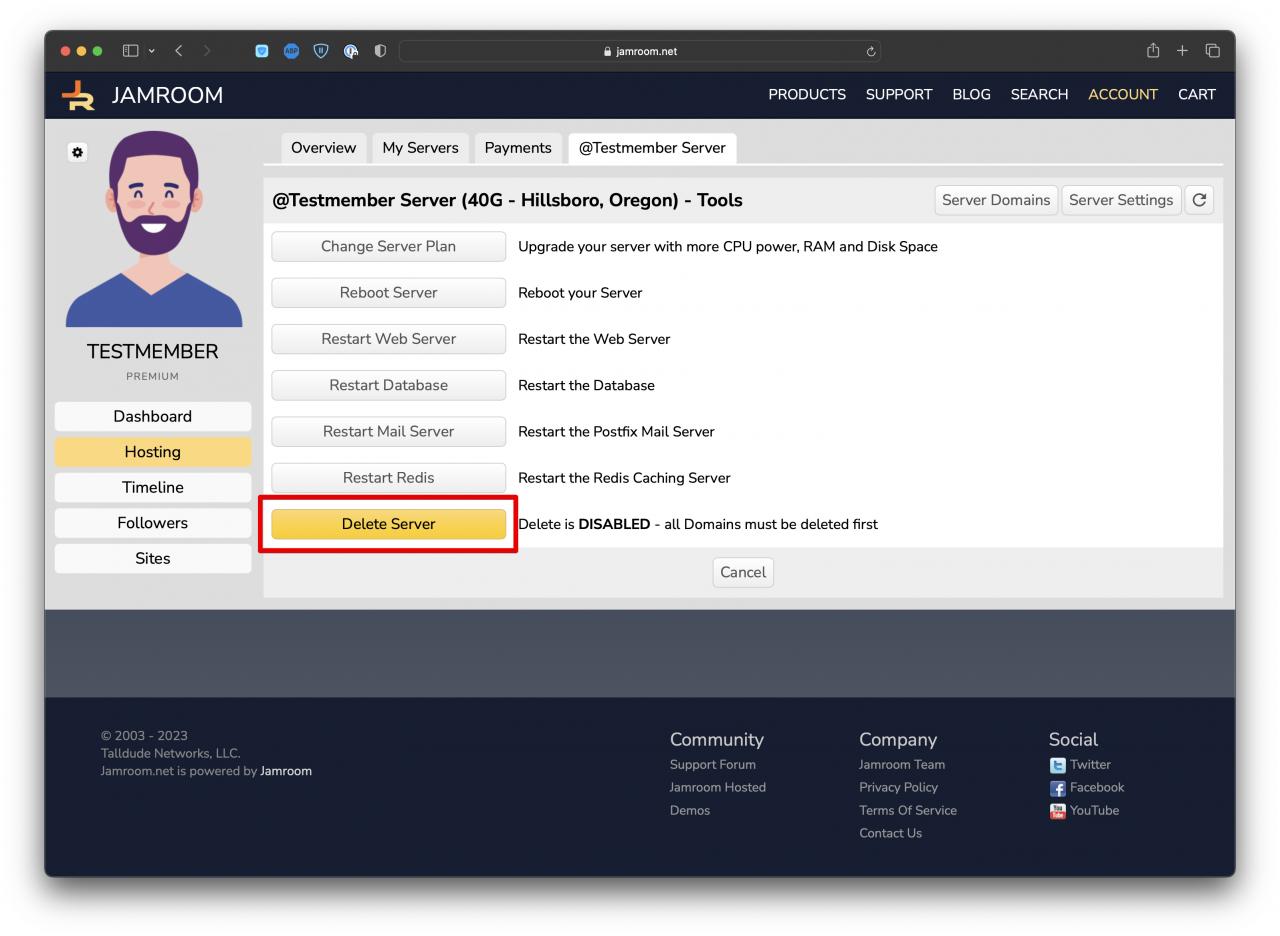Screen dimensions: 1280x936
Task: Refresh the server tools panel
Action: 1199,200
